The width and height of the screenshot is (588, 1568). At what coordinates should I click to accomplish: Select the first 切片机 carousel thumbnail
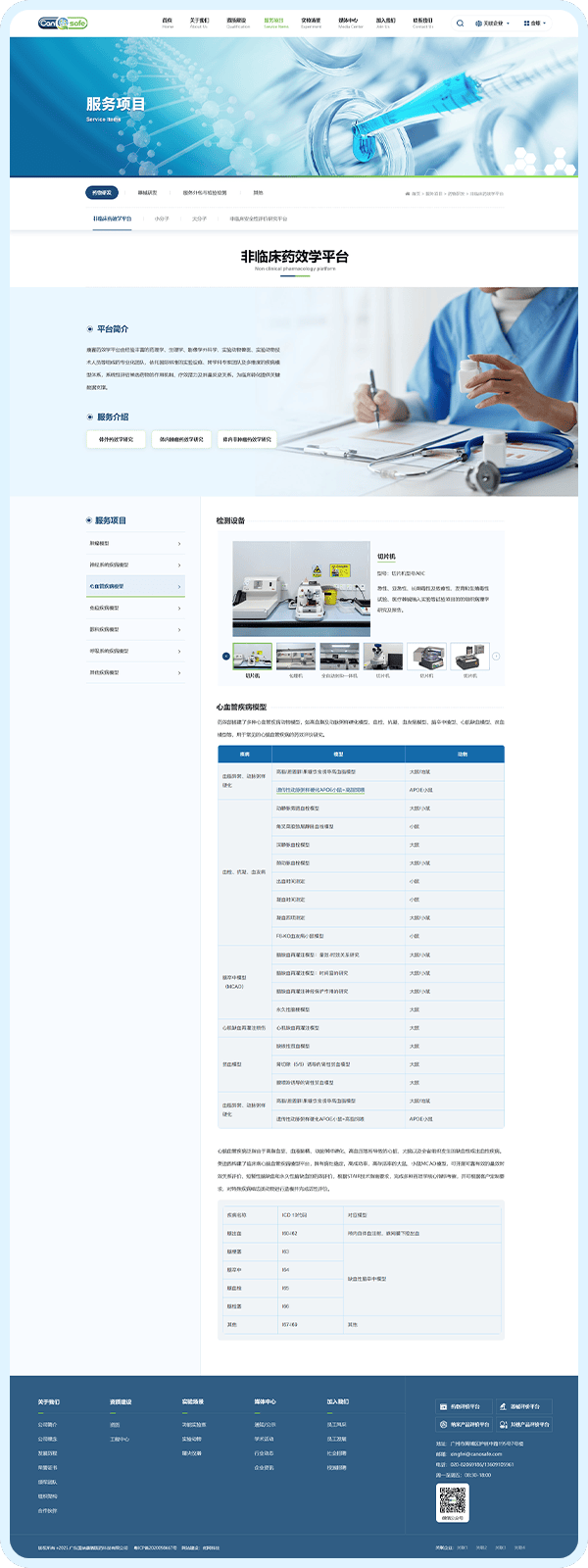point(253,657)
